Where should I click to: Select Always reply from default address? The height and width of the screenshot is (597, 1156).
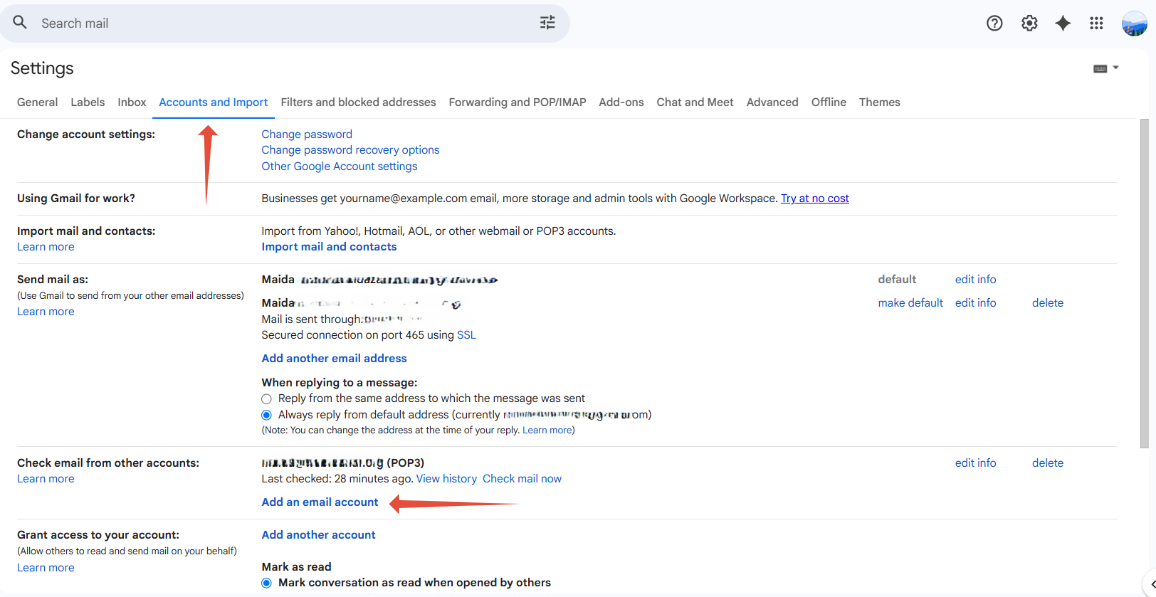[267, 415]
